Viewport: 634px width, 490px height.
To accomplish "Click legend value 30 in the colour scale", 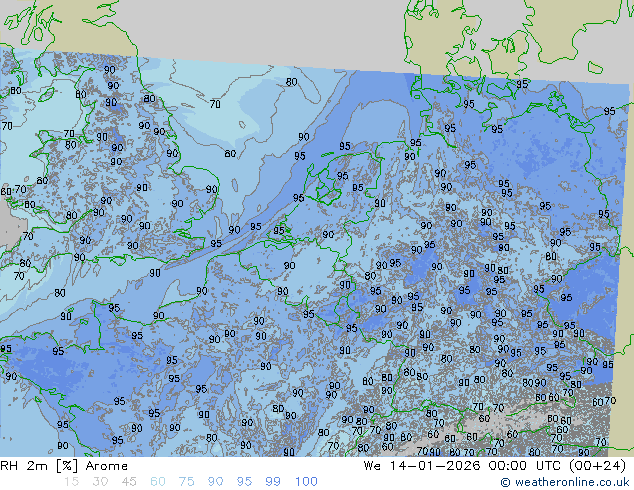I will point(100,482).
